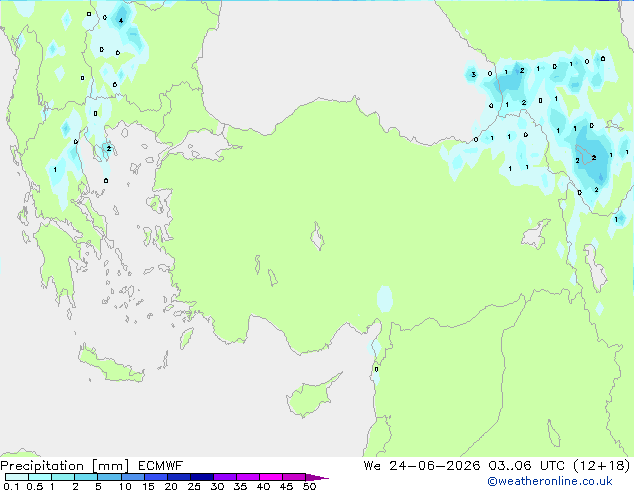Screen dimensions: 634x490
Task: Click the 25–30 mm navy legend swatch
Action: (x=202, y=477)
